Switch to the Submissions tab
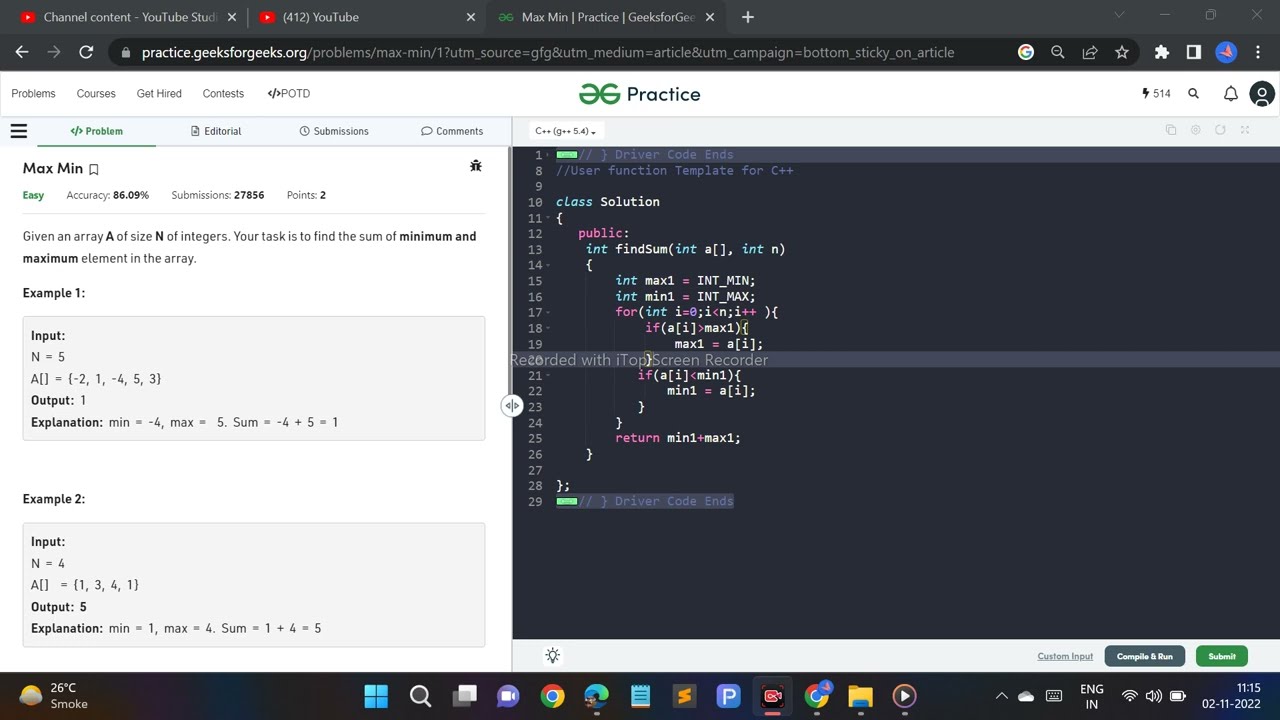Screen dimensions: 1280x720 (x=334, y=131)
